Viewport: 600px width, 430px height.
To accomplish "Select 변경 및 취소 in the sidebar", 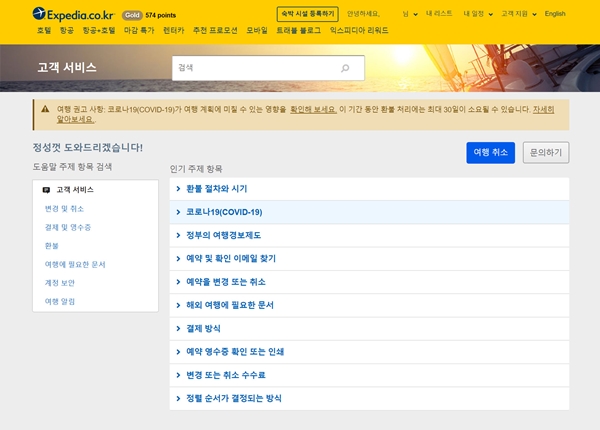I will [65, 208].
